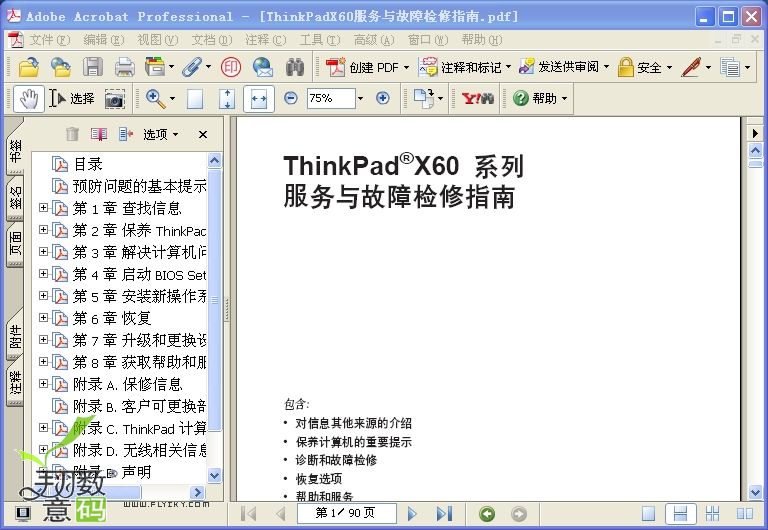Go to the previous page
Image resolution: width=768 pixels, height=530 pixels.
[x=280, y=513]
